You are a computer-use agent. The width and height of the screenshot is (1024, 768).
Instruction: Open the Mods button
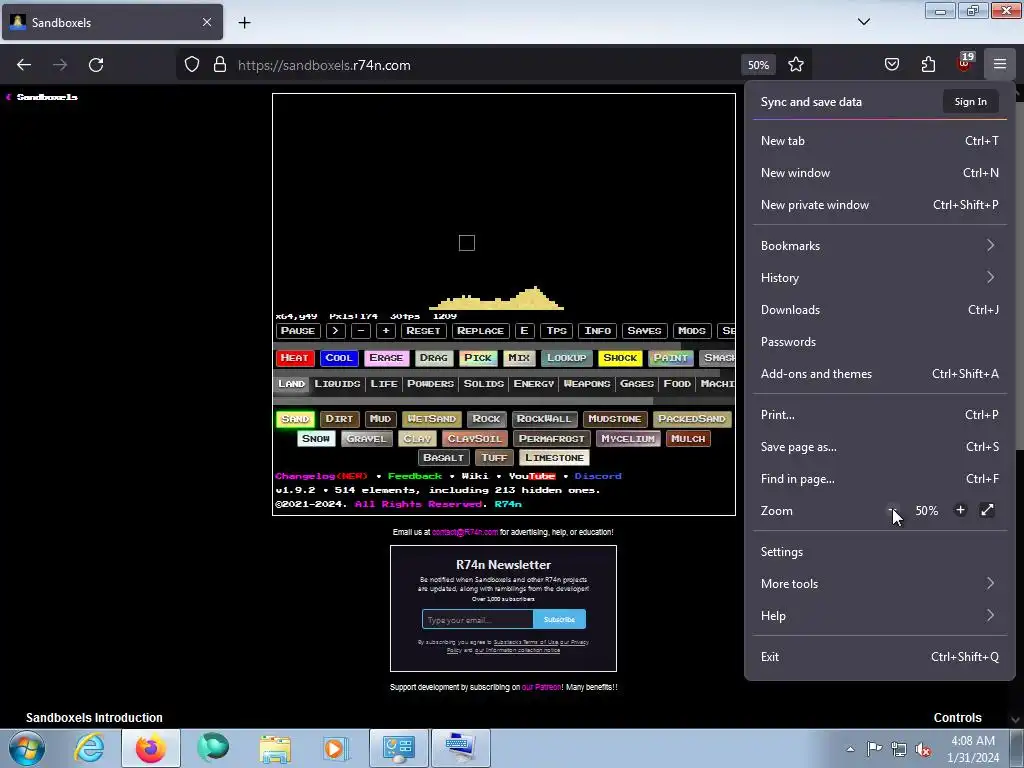pos(692,330)
